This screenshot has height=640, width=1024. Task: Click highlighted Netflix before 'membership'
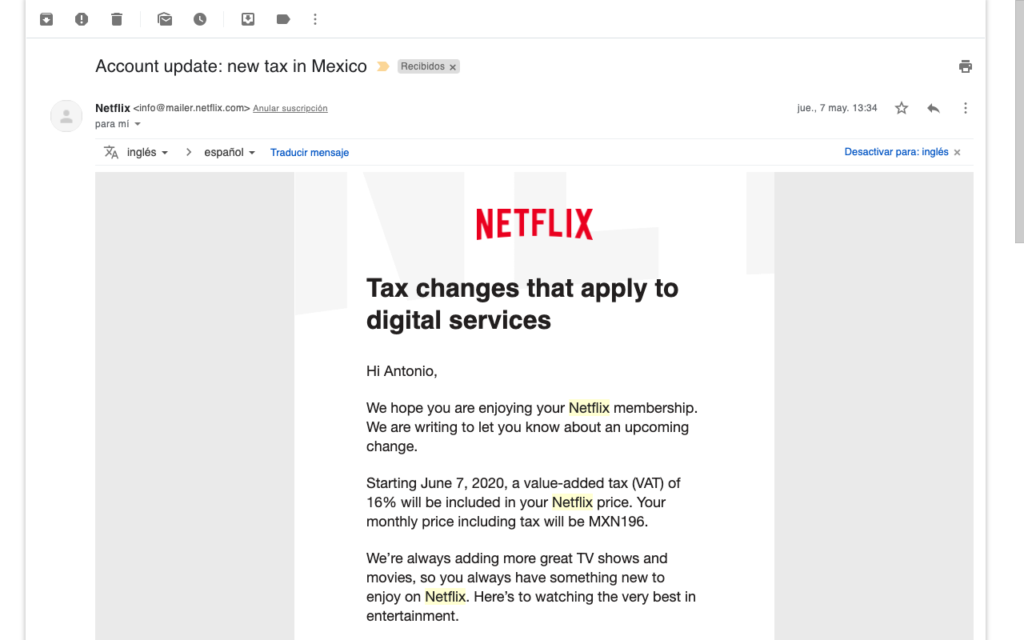click(x=589, y=408)
